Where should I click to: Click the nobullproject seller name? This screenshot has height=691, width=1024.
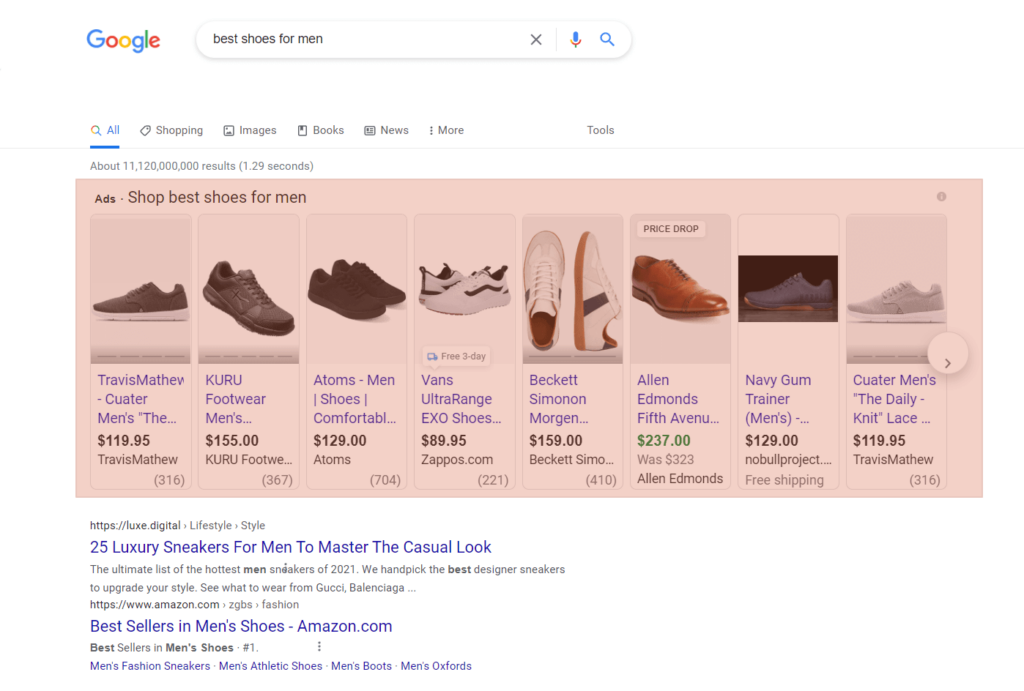788,460
